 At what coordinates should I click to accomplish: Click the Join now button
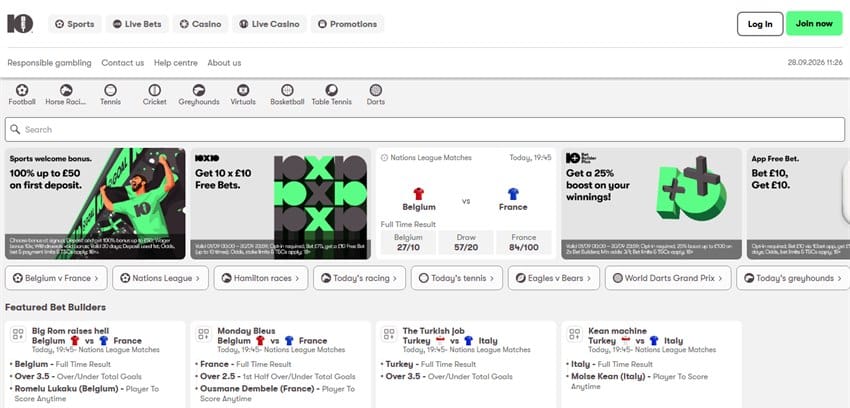pos(814,24)
